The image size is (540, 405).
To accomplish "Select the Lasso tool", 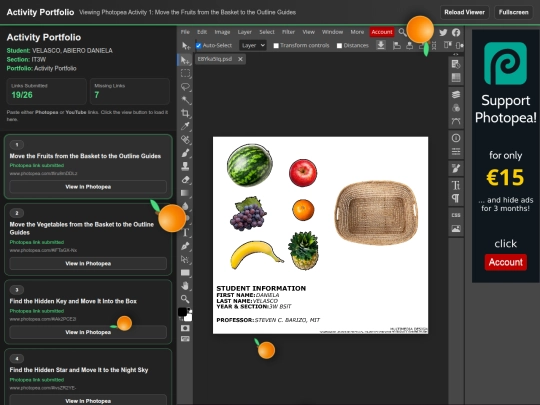I will click(185, 87).
